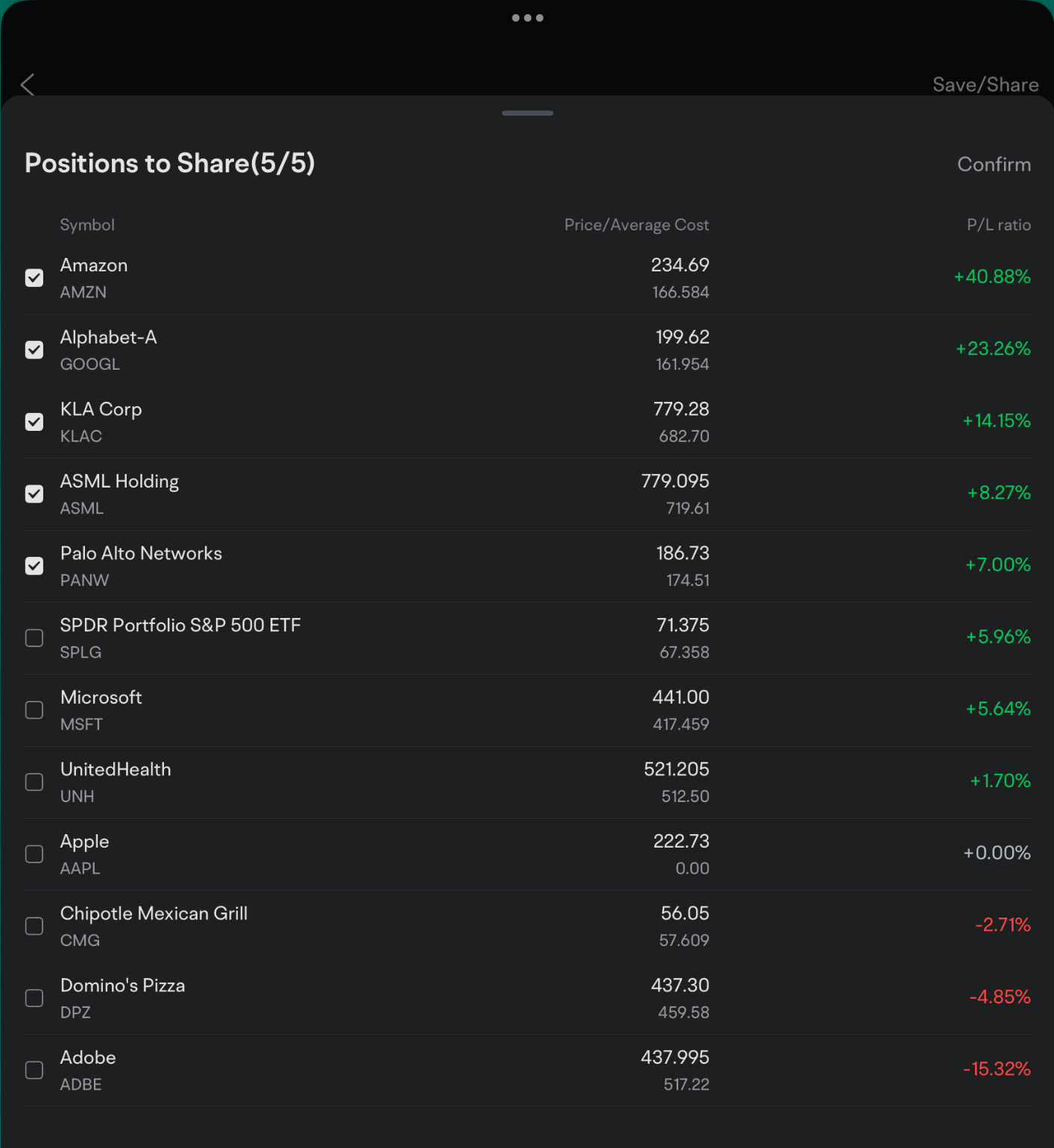Click UnitedHealth average cost 512.50
The height and width of the screenshot is (1148, 1054).
coord(685,797)
